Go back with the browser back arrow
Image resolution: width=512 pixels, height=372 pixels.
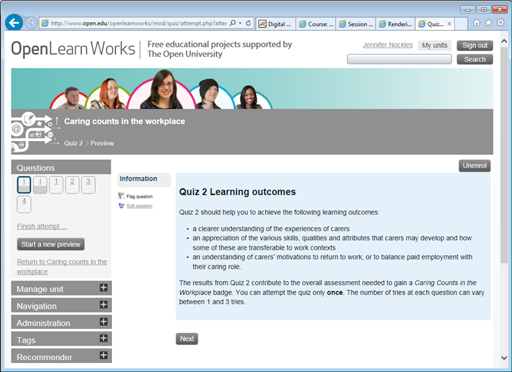(x=14, y=23)
